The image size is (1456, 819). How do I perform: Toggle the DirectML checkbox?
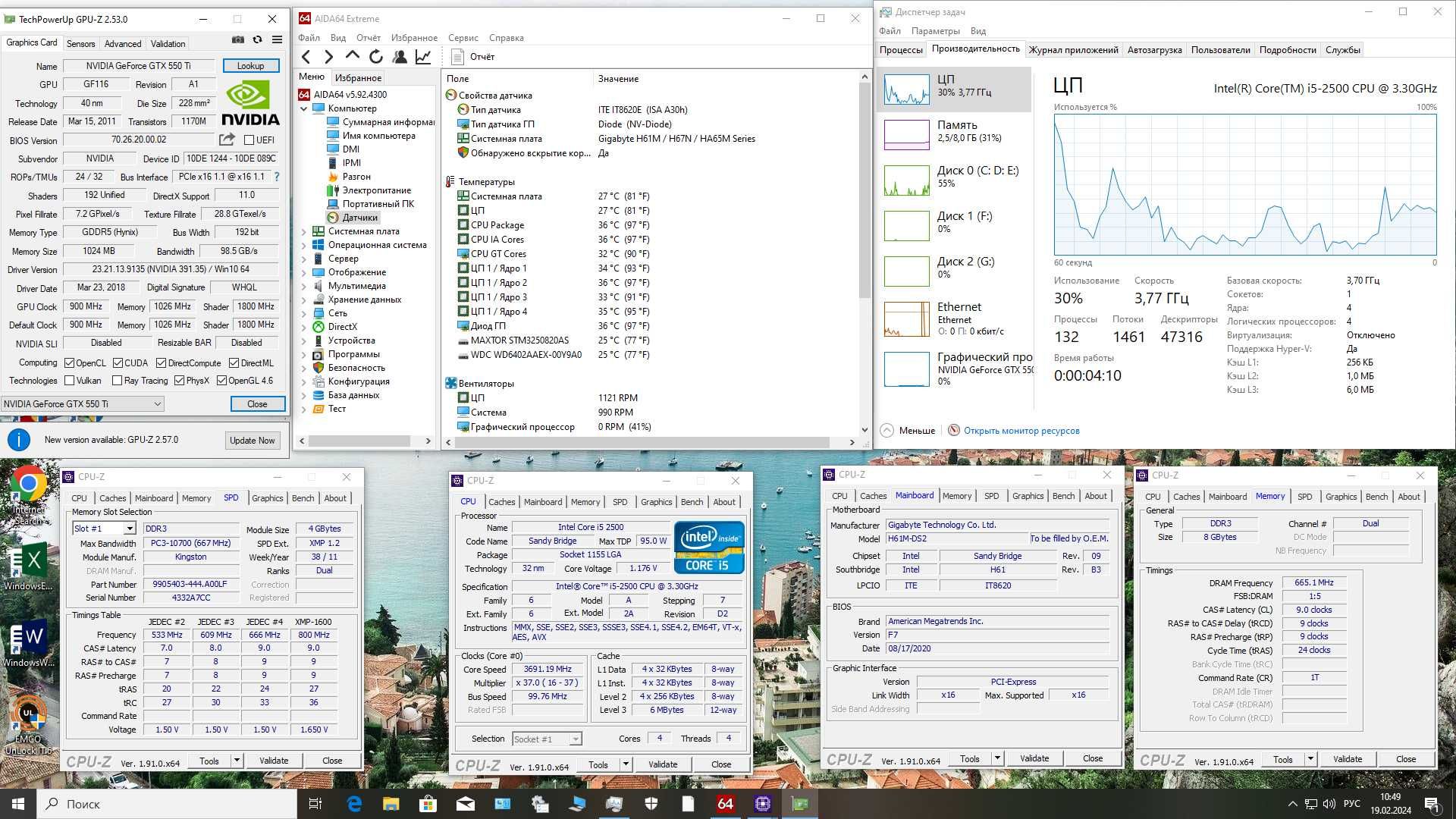click(234, 363)
